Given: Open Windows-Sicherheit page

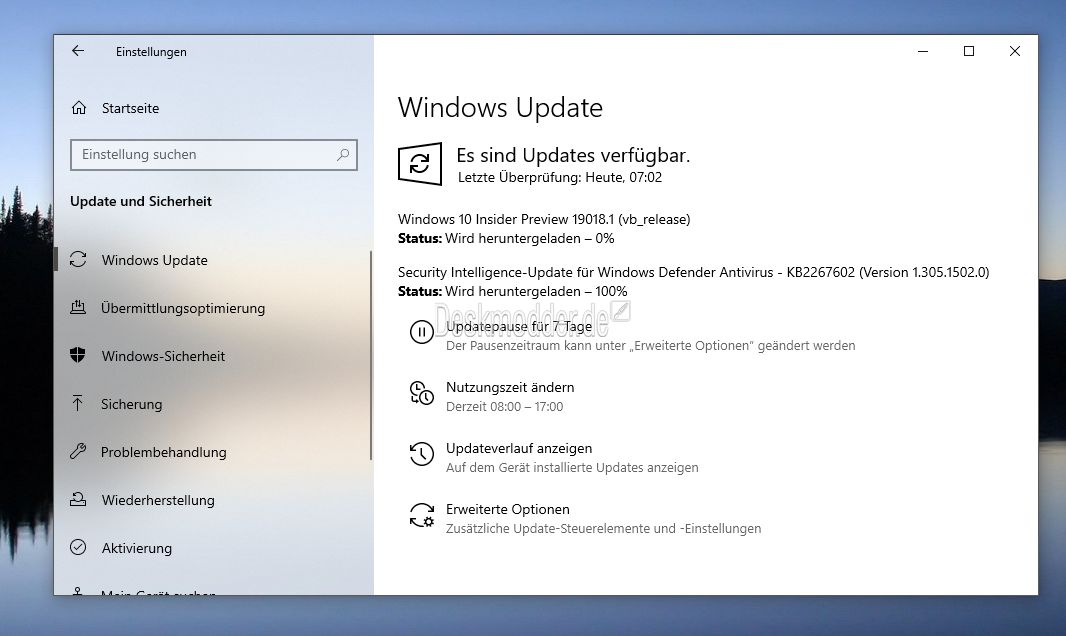Looking at the screenshot, I should coord(163,356).
